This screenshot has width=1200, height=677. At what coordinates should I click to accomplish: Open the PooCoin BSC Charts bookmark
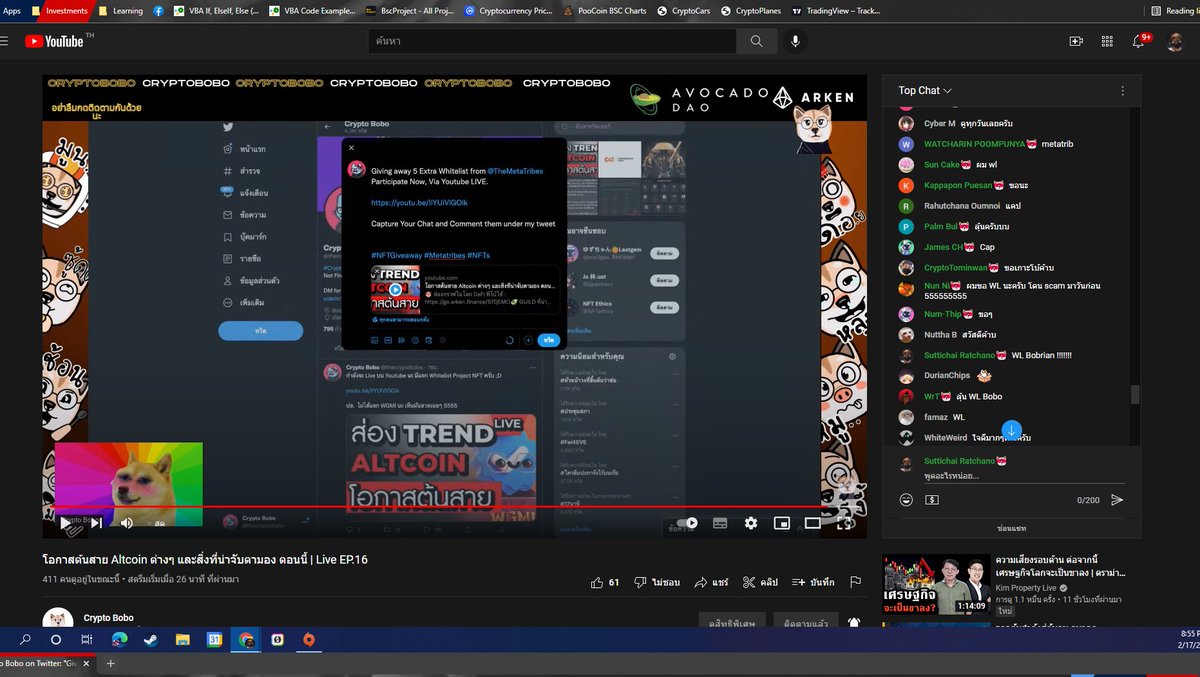(x=604, y=11)
